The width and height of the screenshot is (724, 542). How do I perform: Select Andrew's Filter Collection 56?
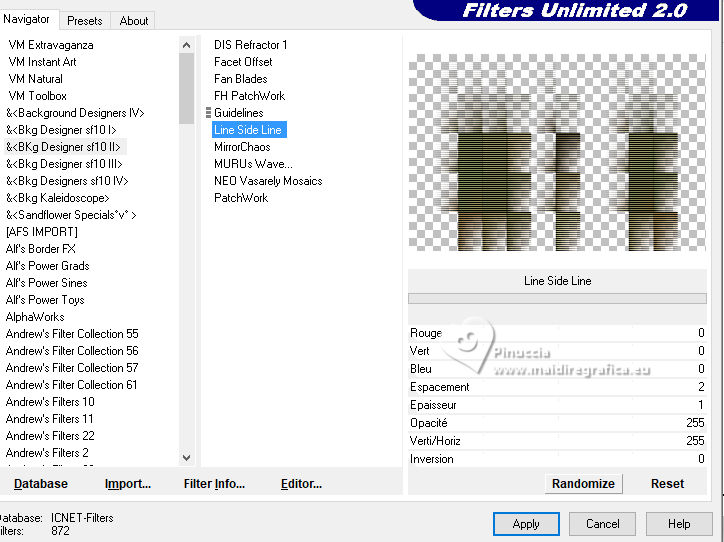pos(72,351)
